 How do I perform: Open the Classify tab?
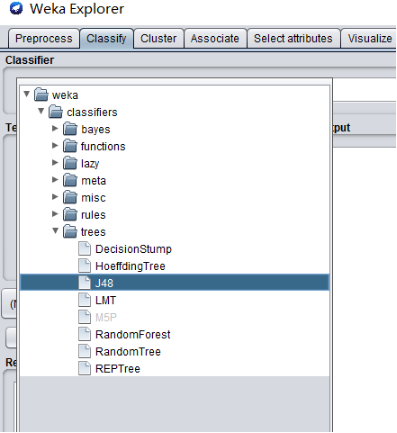click(x=106, y=39)
